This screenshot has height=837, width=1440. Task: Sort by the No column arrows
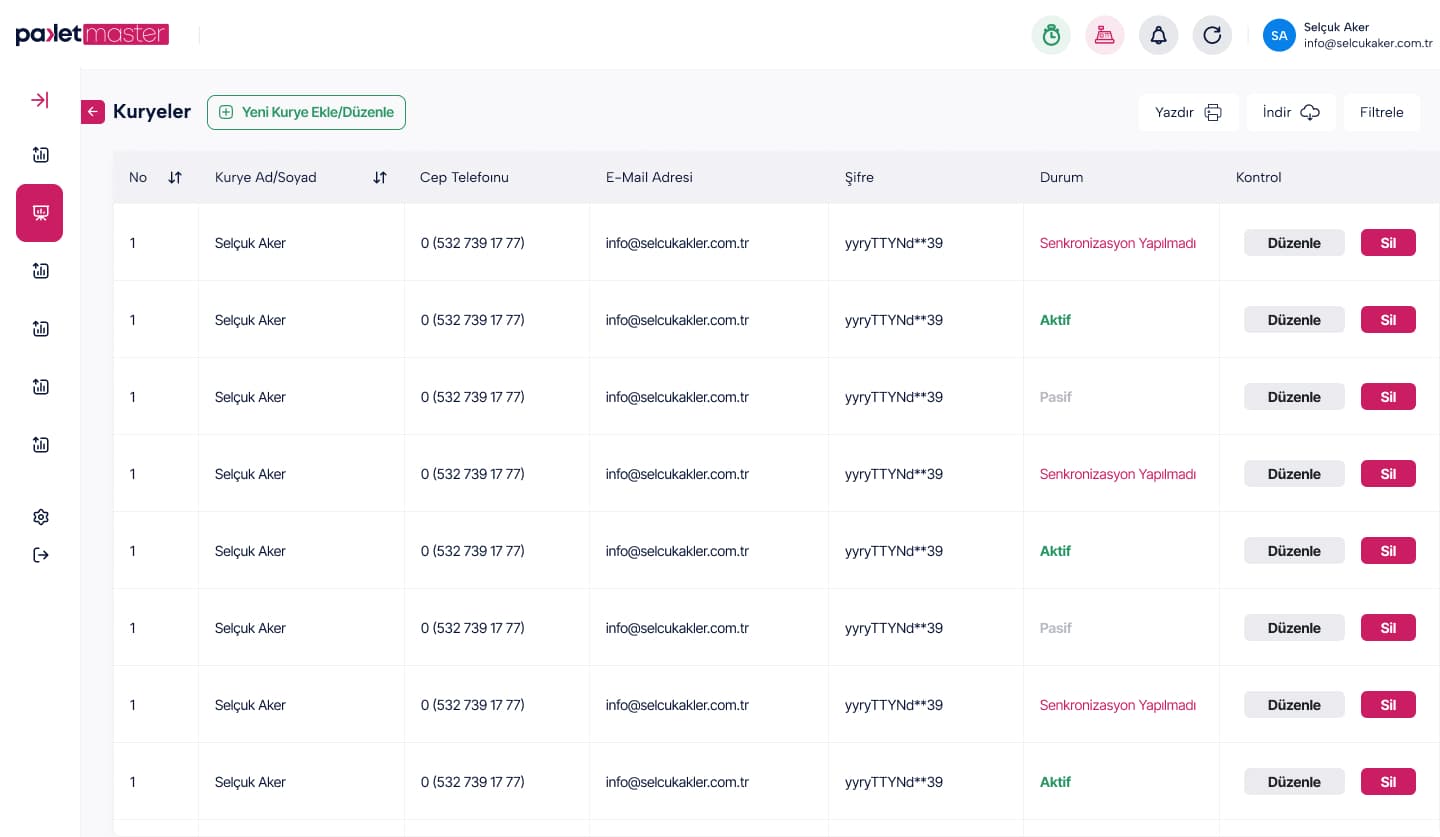click(175, 178)
